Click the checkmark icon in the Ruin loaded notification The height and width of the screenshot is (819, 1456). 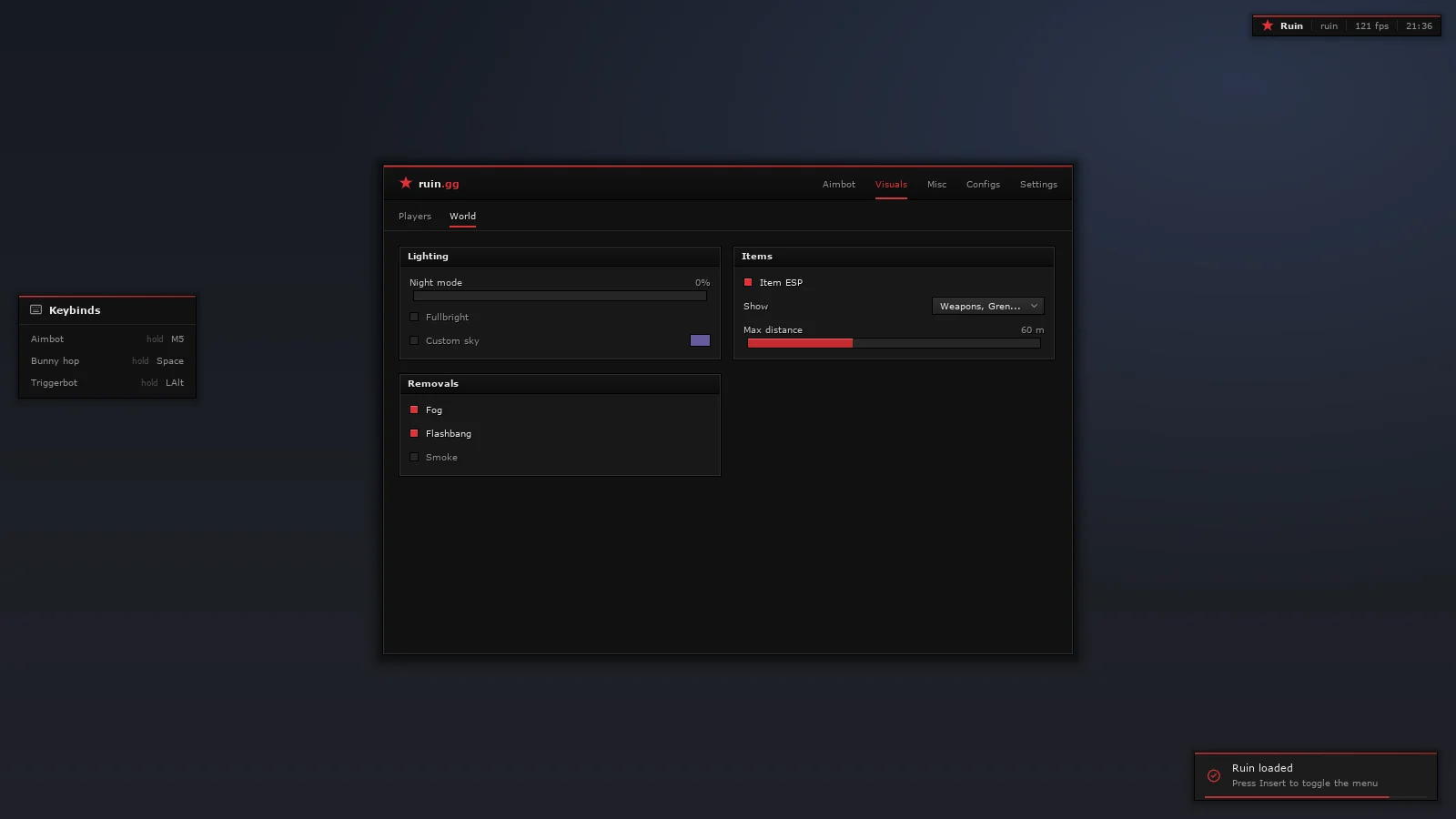point(1214,775)
